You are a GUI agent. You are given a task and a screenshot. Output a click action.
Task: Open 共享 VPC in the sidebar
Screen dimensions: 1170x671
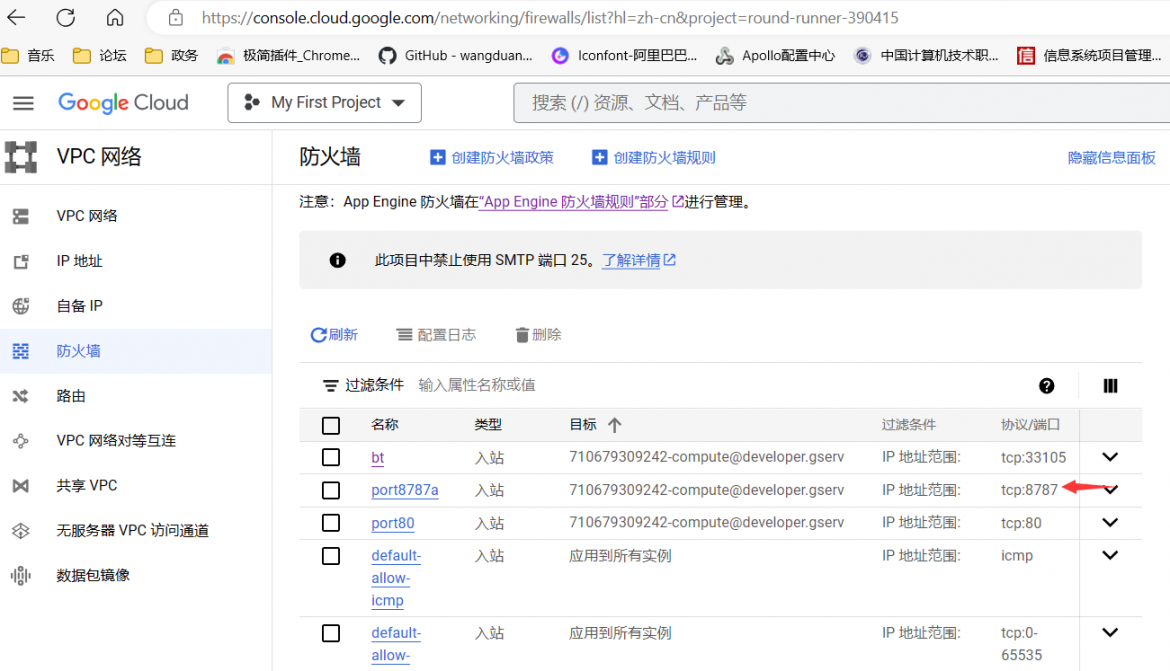(87, 486)
